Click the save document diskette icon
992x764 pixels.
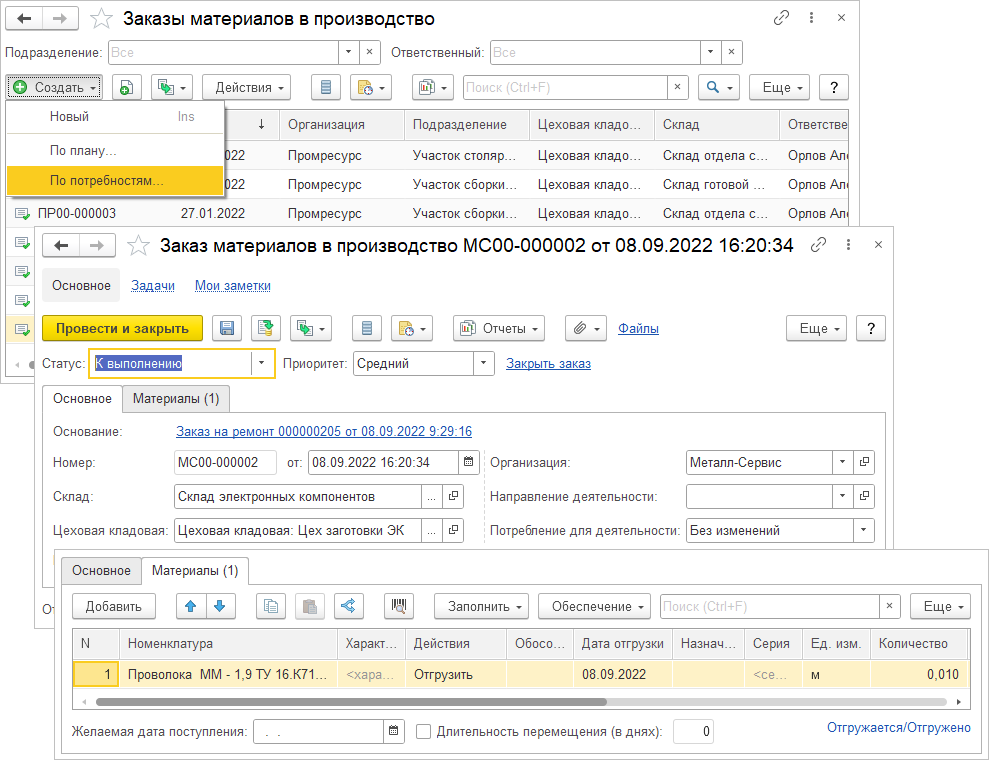click(x=227, y=328)
